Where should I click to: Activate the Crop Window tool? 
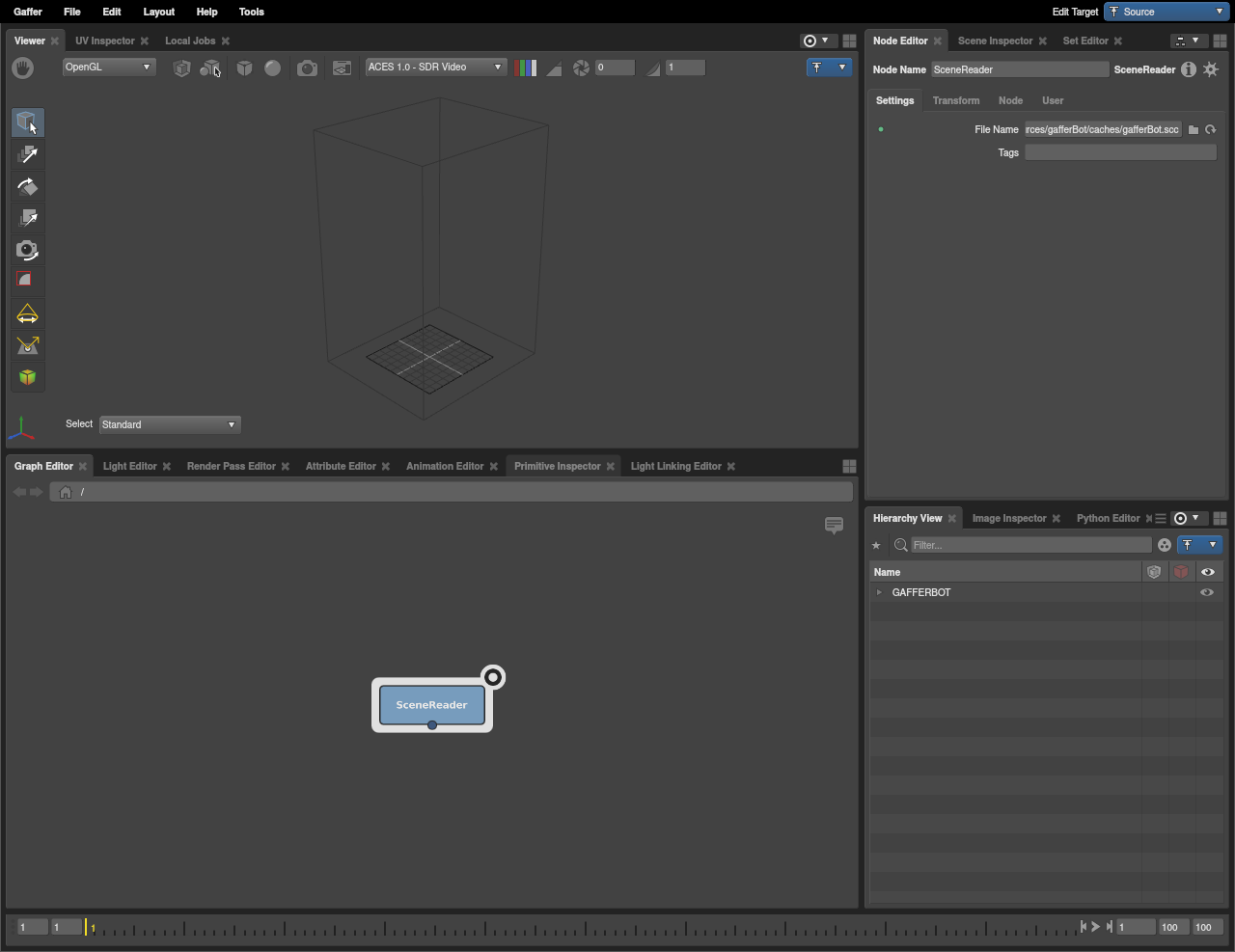[x=27, y=281]
